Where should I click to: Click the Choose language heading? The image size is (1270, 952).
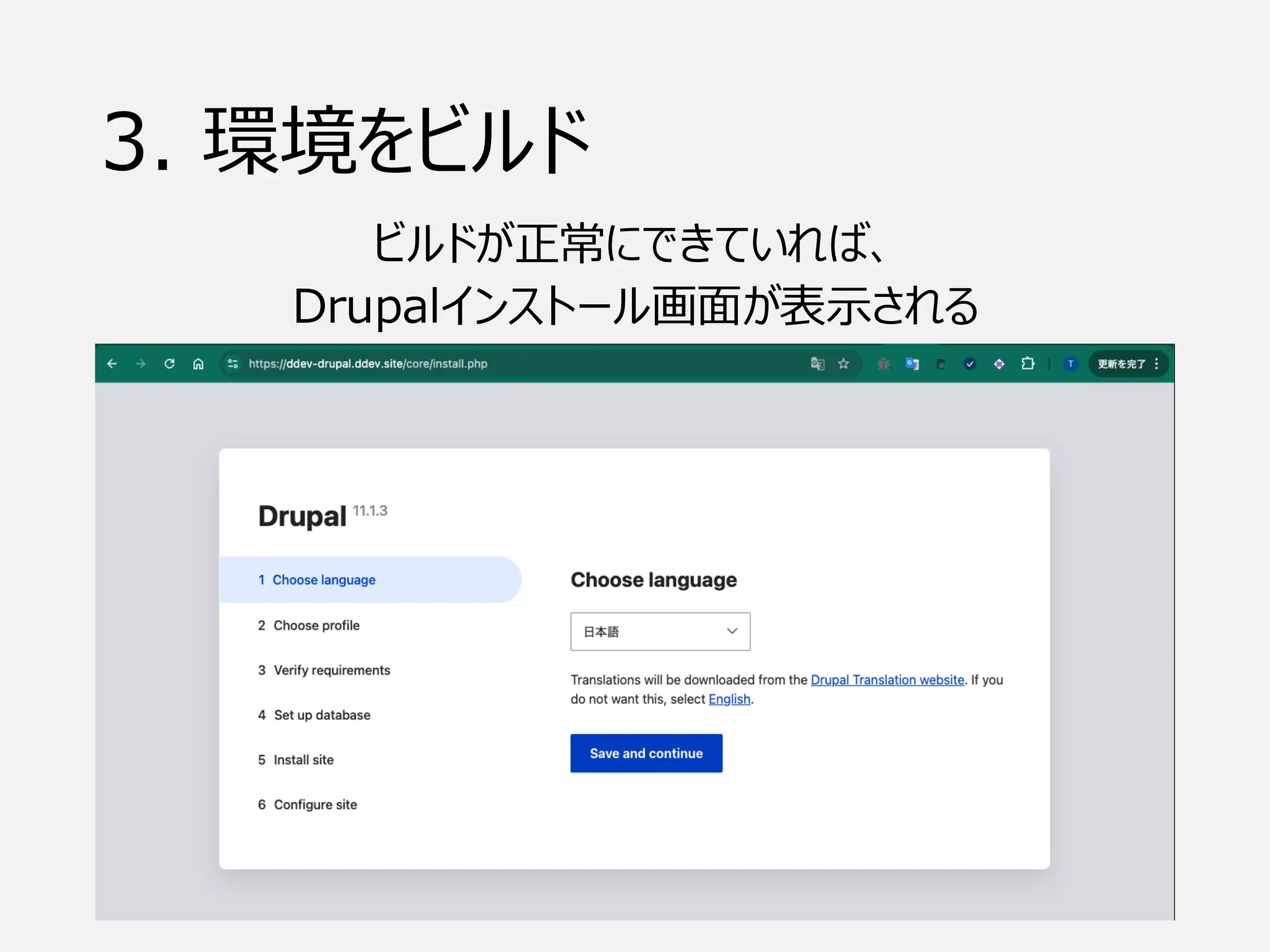pyautogui.click(x=654, y=580)
